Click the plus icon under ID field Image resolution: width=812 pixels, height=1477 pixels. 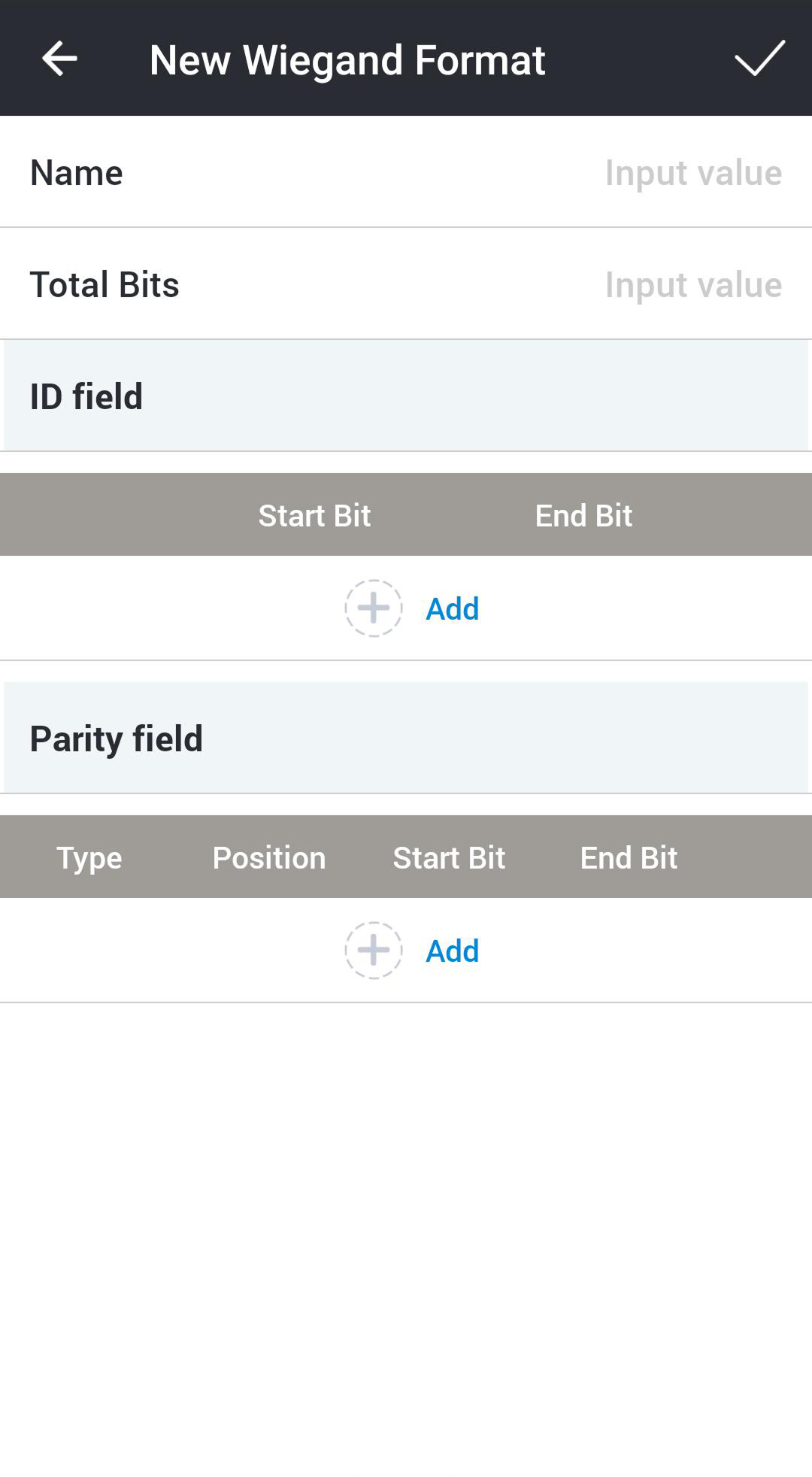374,608
